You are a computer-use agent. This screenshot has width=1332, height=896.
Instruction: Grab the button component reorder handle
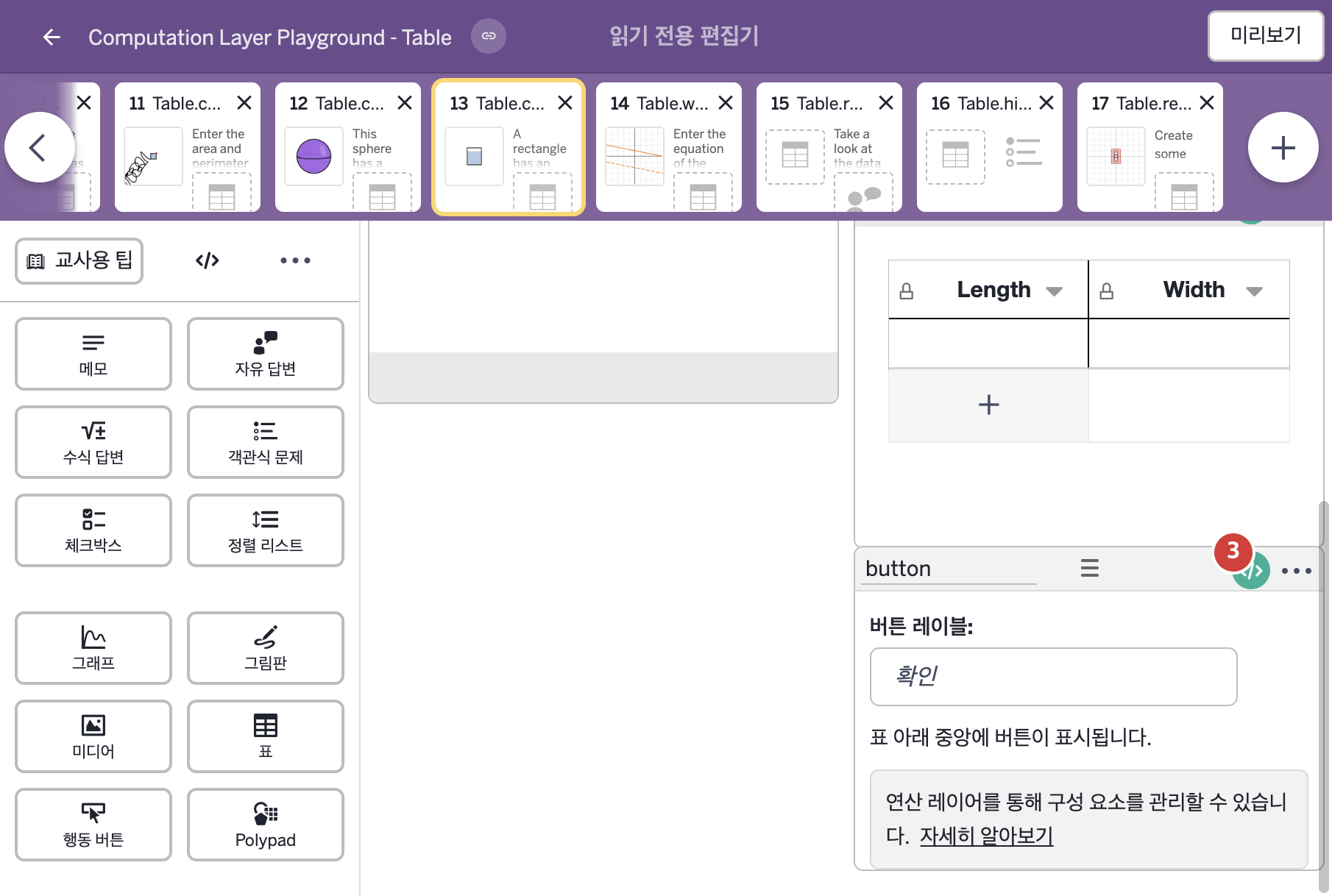[x=1089, y=568]
